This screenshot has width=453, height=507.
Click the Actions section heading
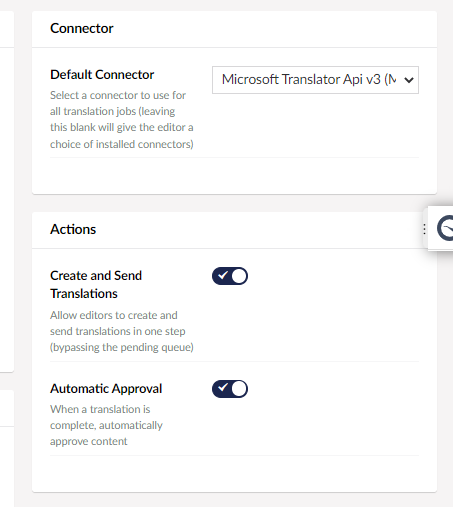coord(73,229)
